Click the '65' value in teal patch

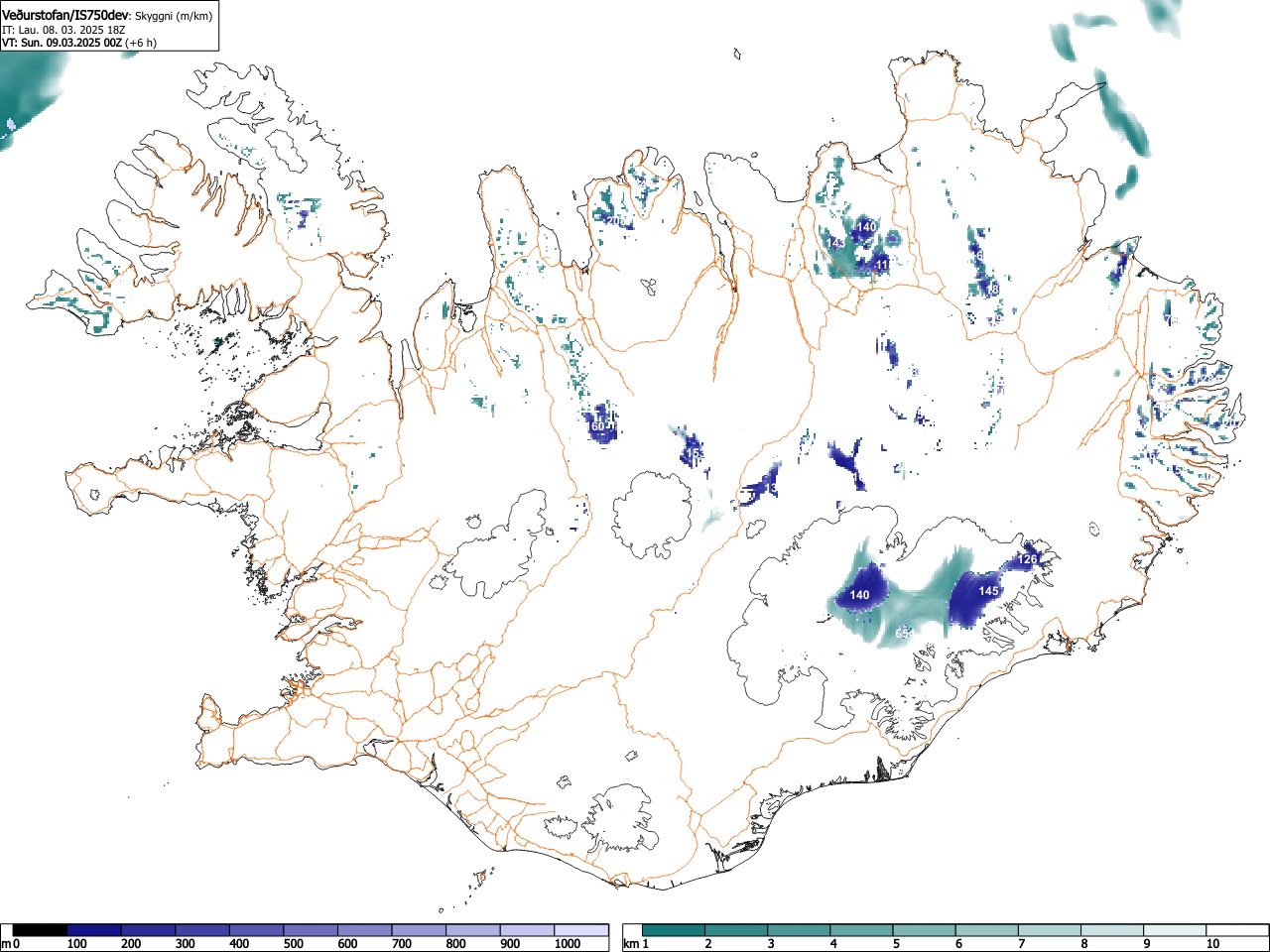tap(902, 633)
